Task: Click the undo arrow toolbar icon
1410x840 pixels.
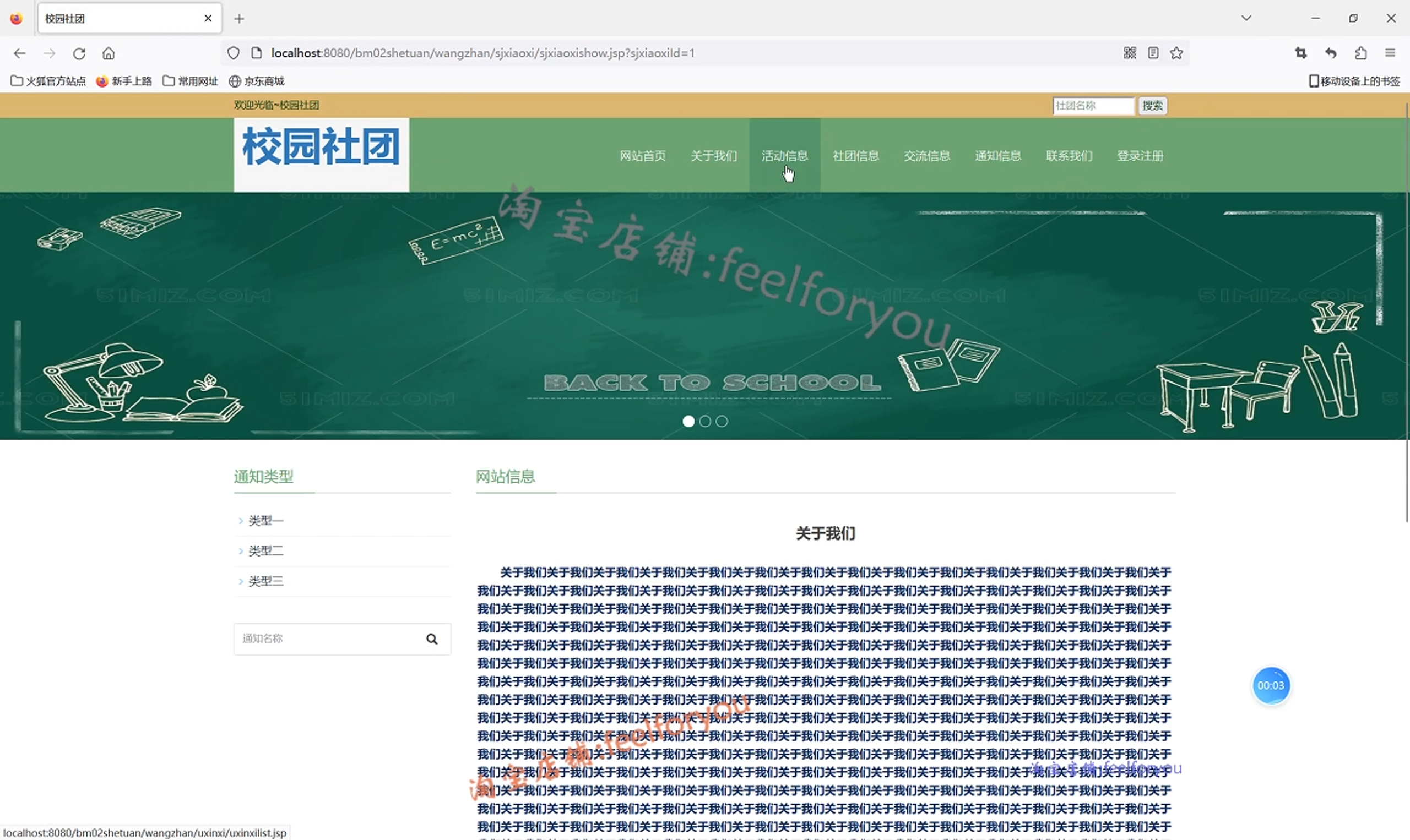Action: tap(1331, 53)
